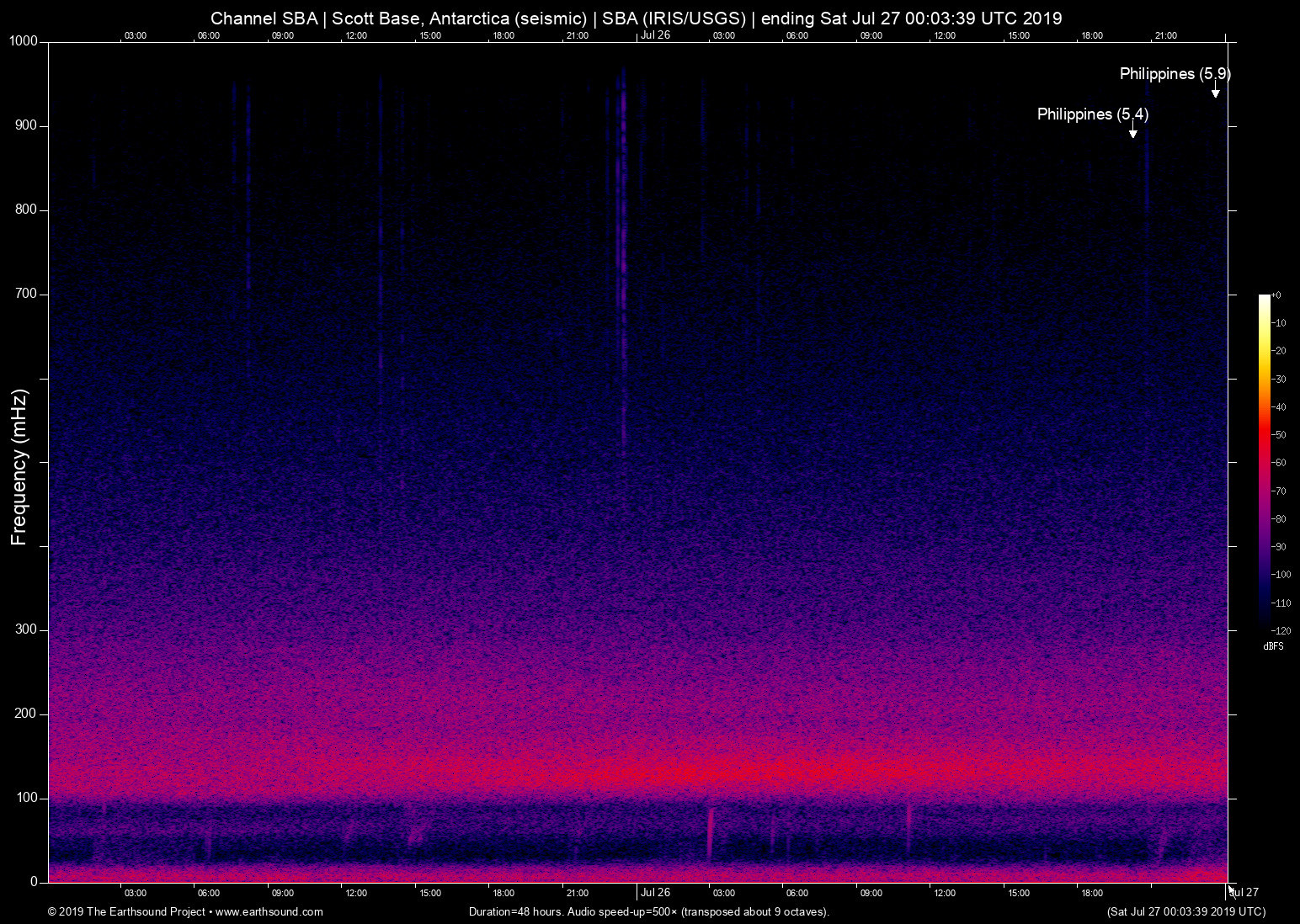Click the bottom-right timestamp in parentheses
1300x924 pixels.
[x=1185, y=911]
